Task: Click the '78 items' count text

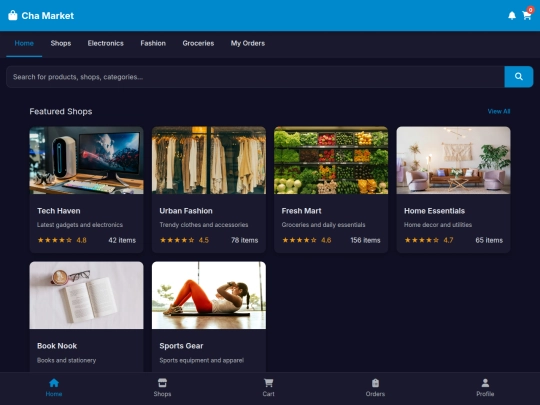Action: click(245, 240)
